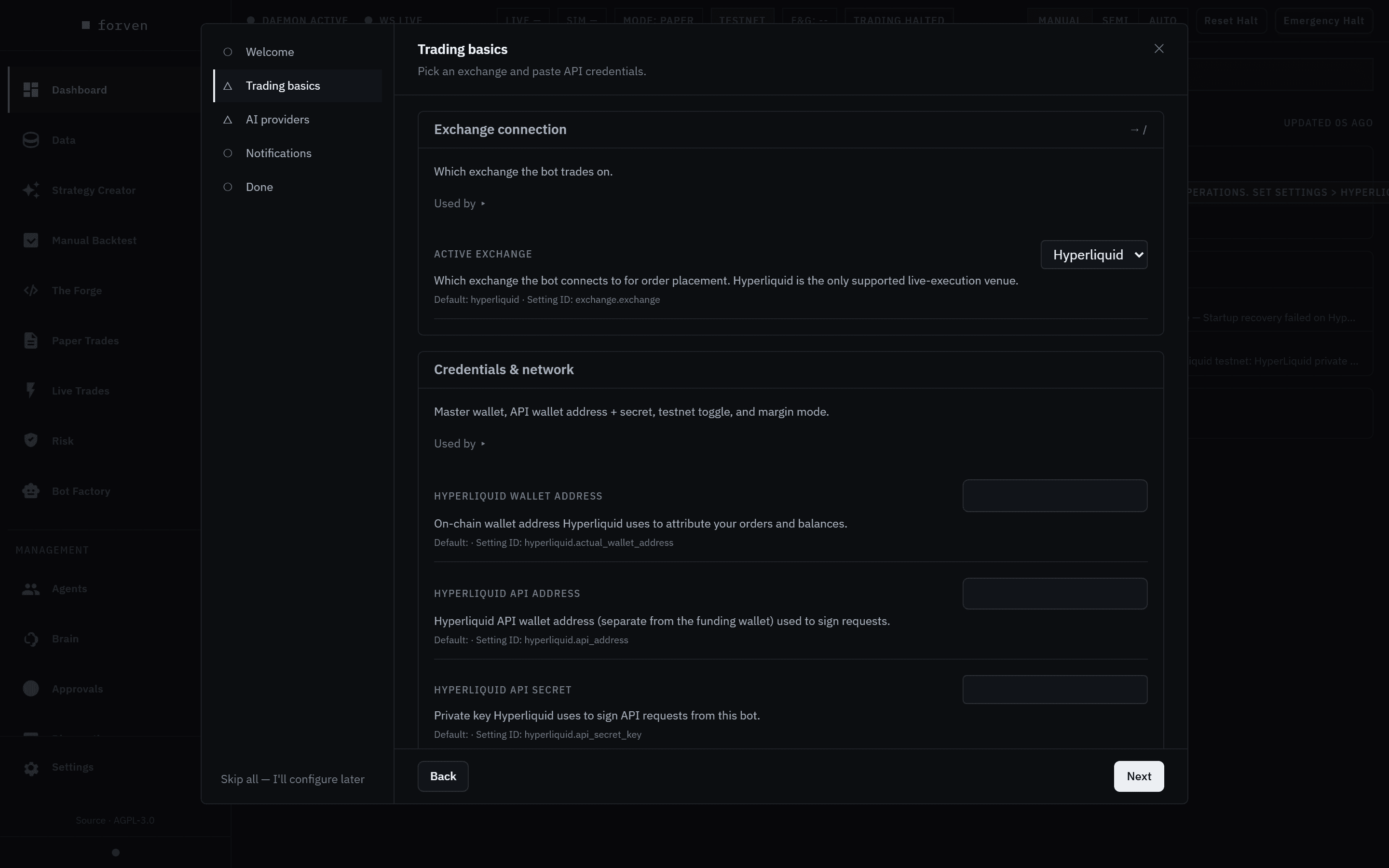This screenshot has height=868, width=1389.
Task: Click the Notifications step circle icon
Action: click(228, 153)
